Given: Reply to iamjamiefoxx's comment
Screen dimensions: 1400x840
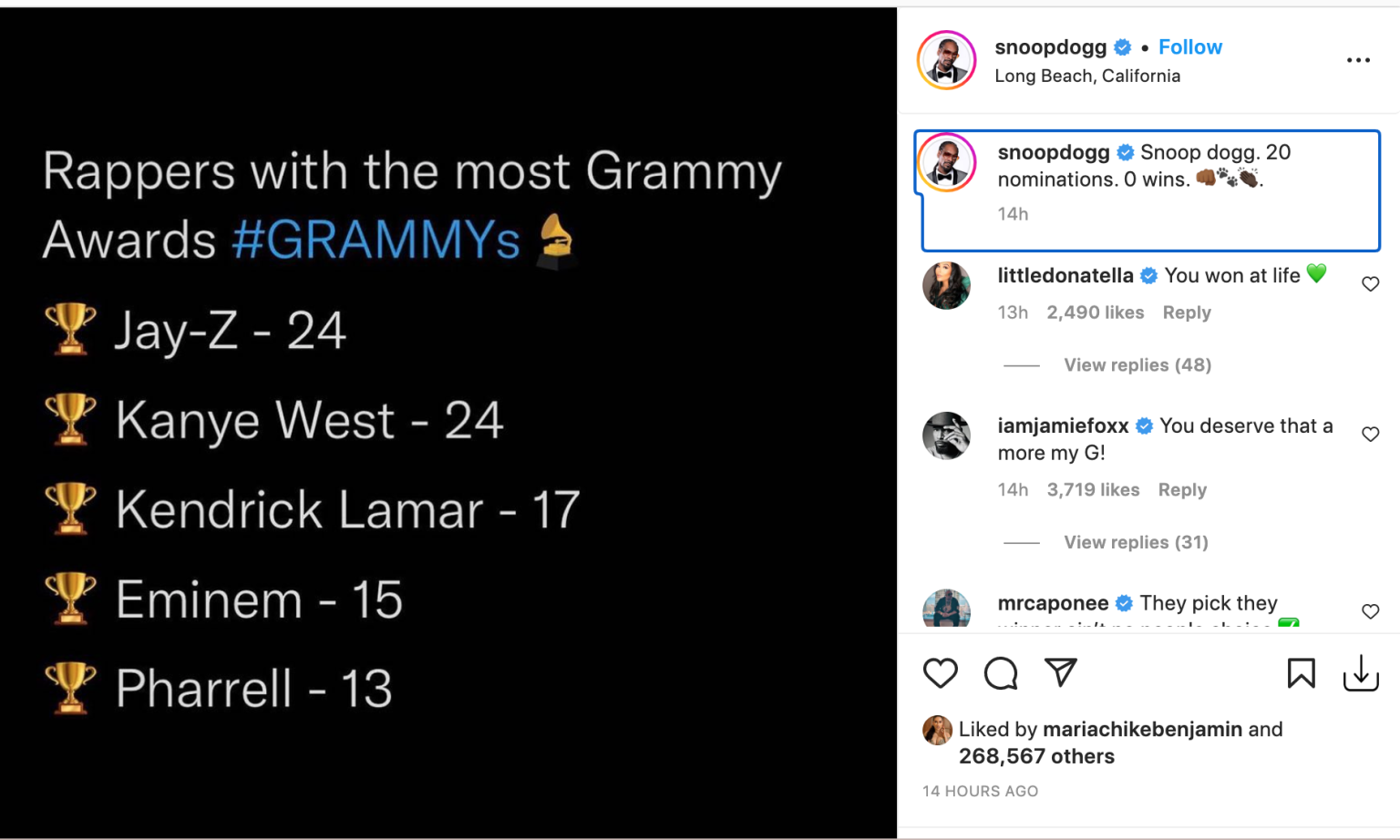Looking at the screenshot, I should pyautogui.click(x=1182, y=490).
